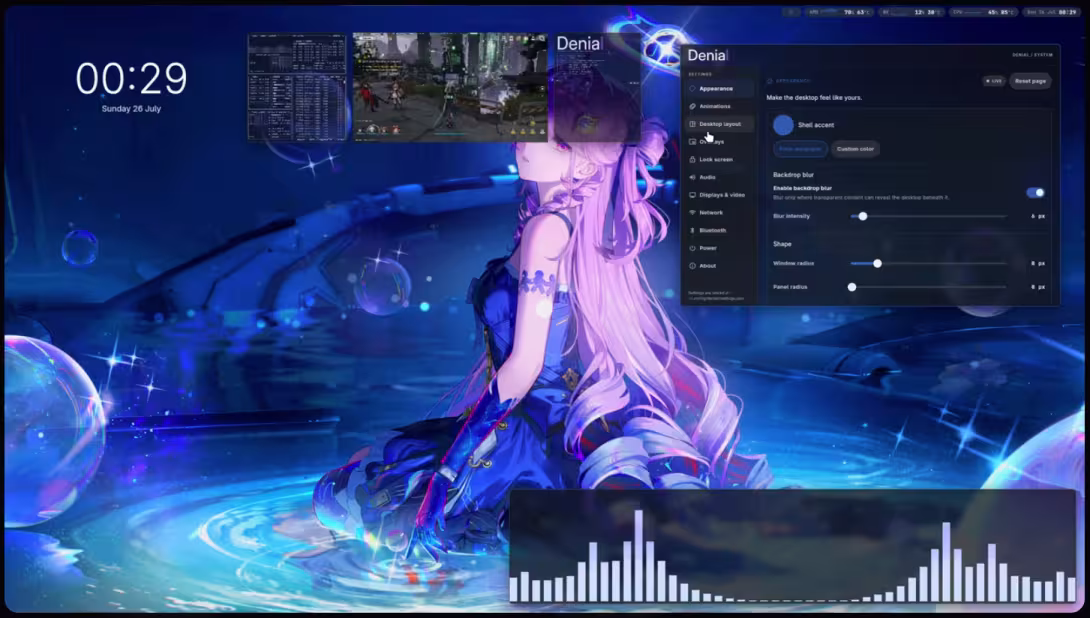The width and height of the screenshot is (1090, 618).
Task: Click the 'Backdrop blur' section heading
Action: [x=793, y=175]
